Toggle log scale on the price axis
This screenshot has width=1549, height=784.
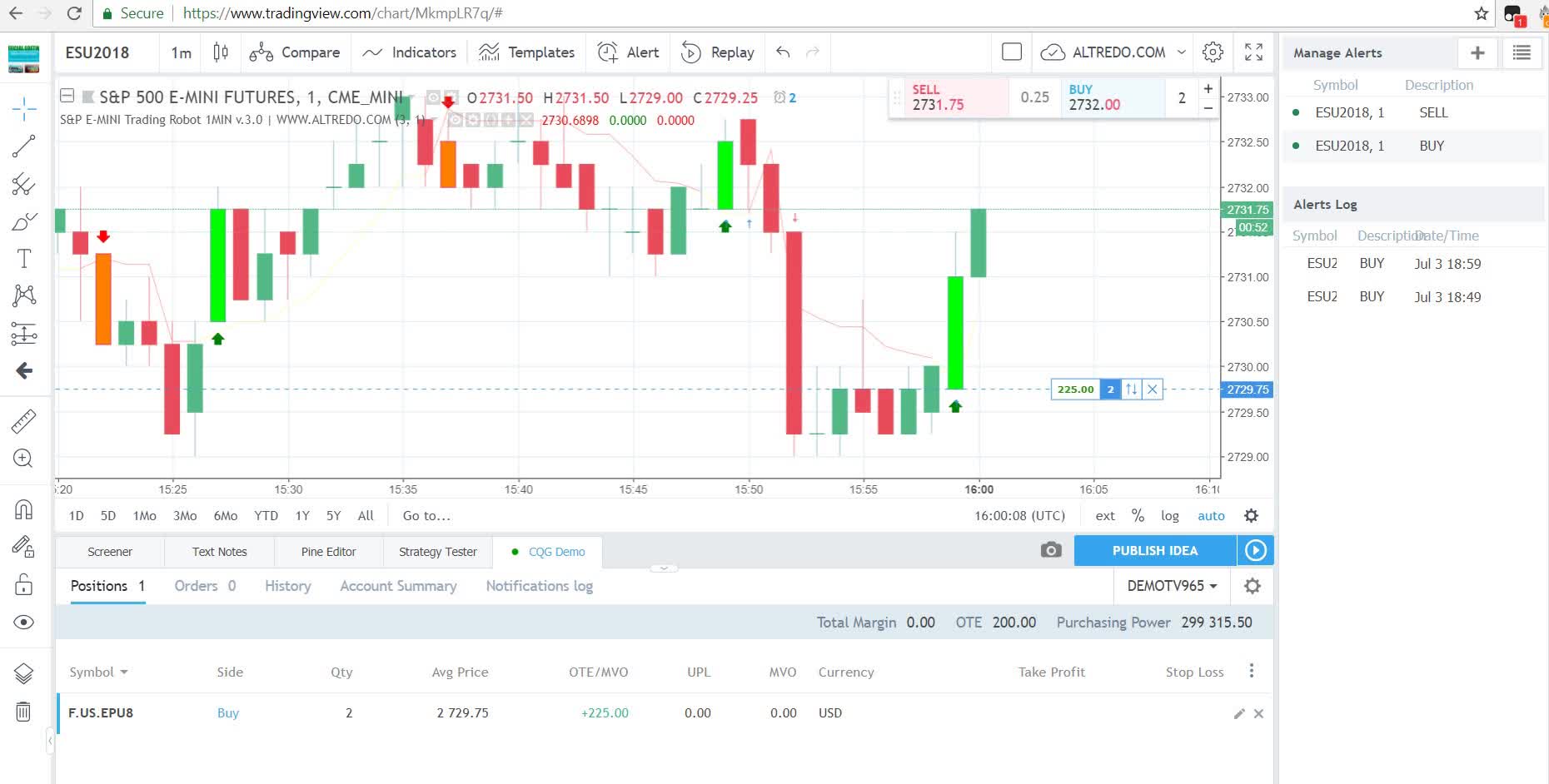(x=1169, y=515)
